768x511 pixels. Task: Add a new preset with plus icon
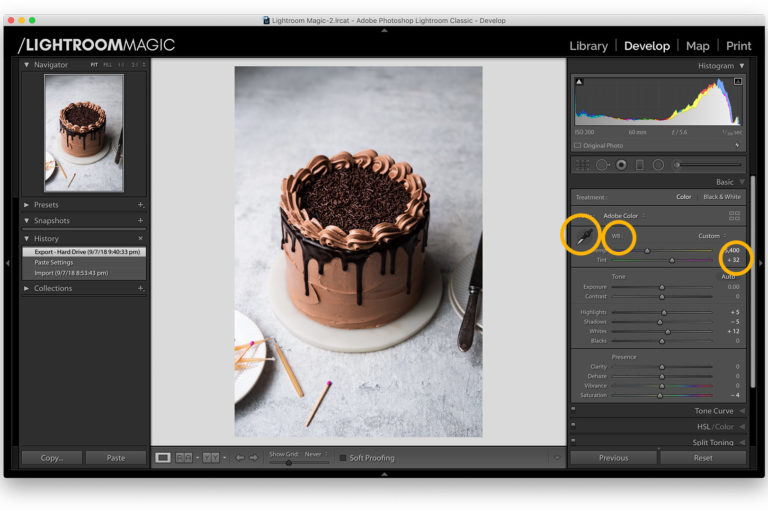point(141,205)
